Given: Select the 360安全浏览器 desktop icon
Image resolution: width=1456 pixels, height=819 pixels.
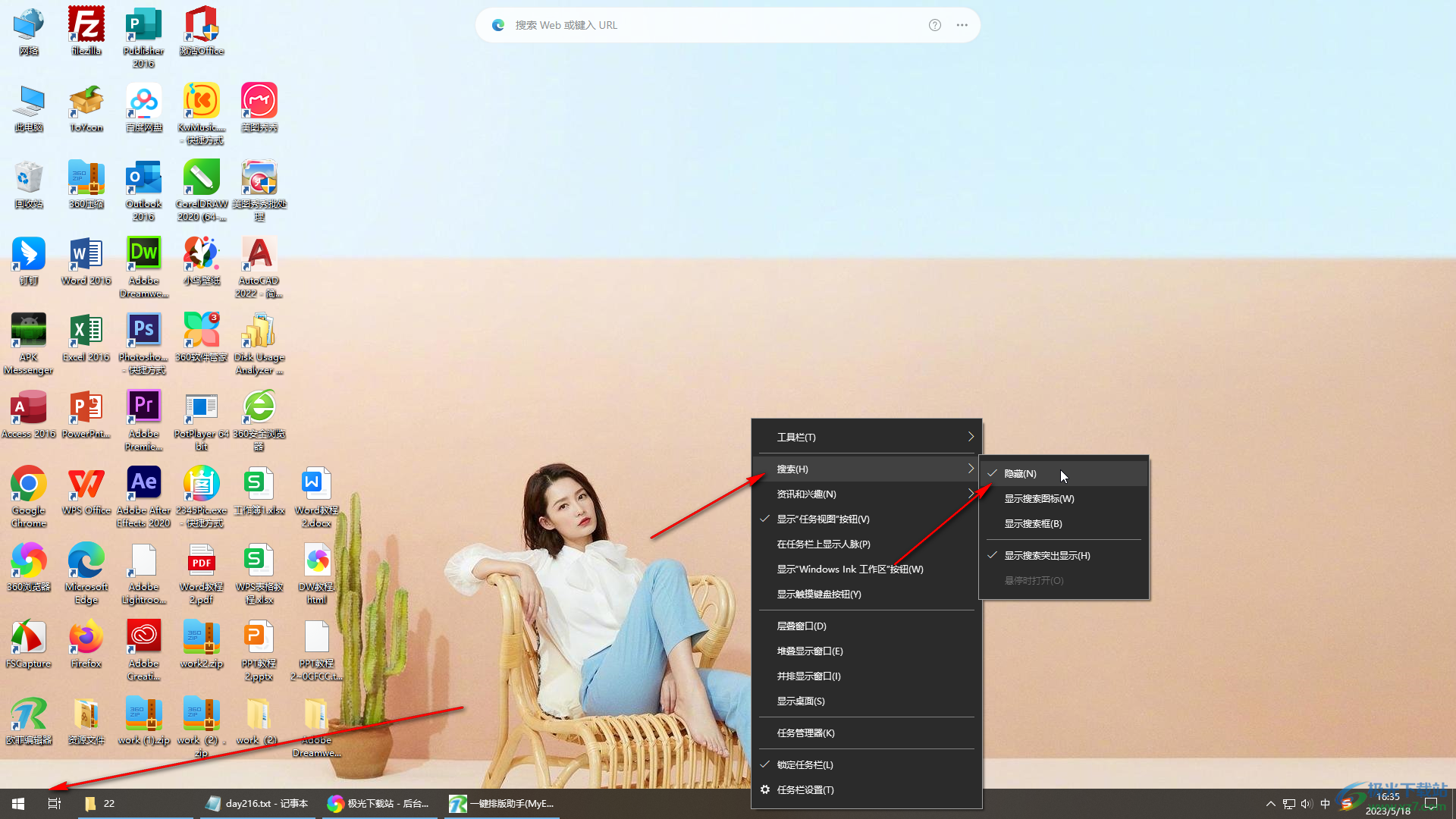Looking at the screenshot, I should coord(259,420).
